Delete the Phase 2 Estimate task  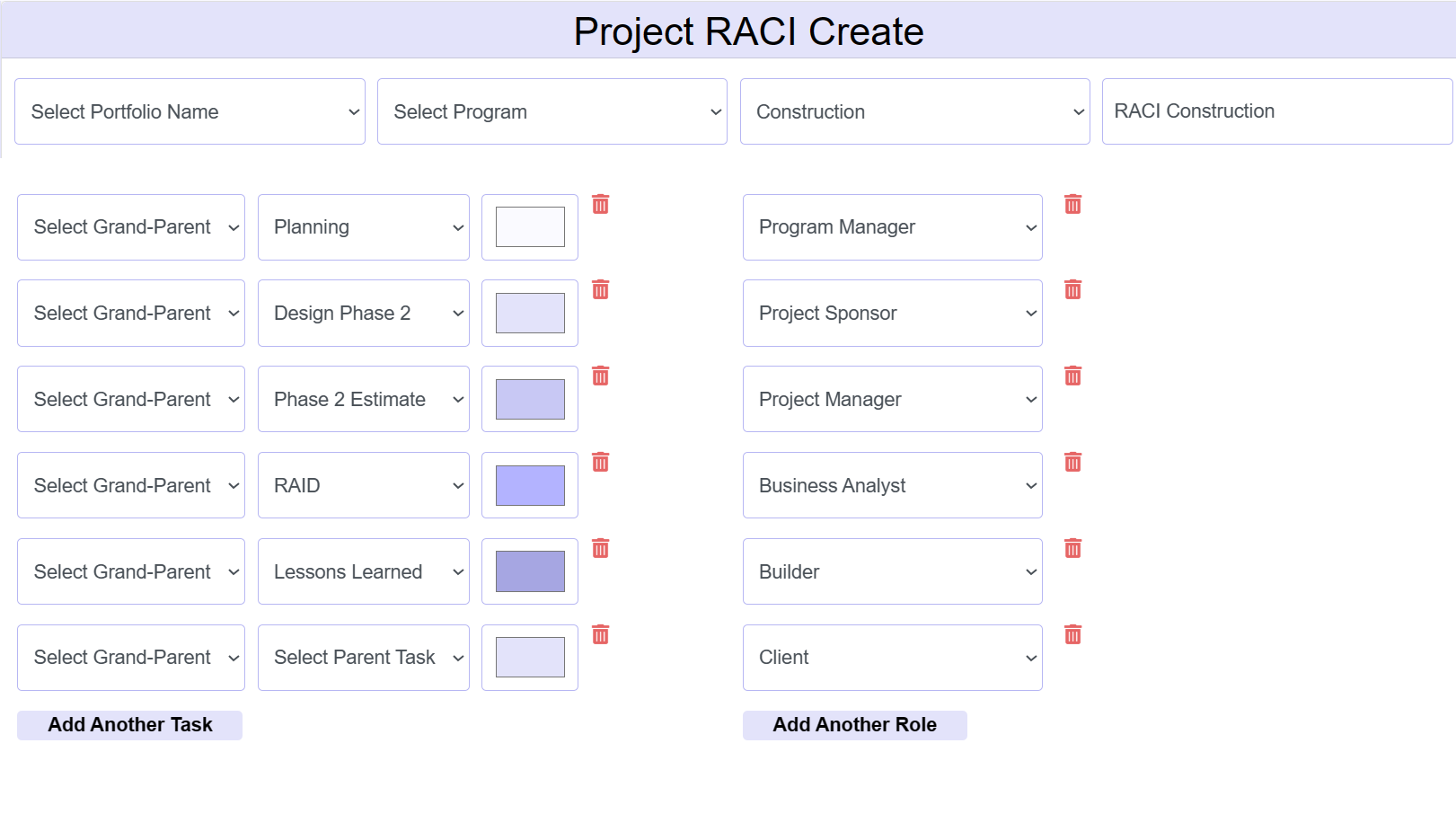(600, 376)
